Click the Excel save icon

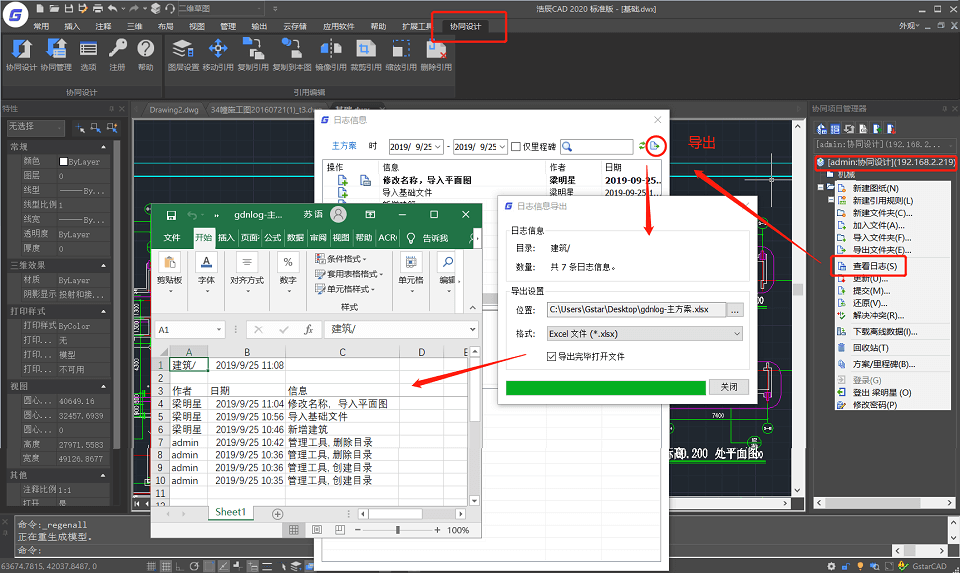click(171, 215)
